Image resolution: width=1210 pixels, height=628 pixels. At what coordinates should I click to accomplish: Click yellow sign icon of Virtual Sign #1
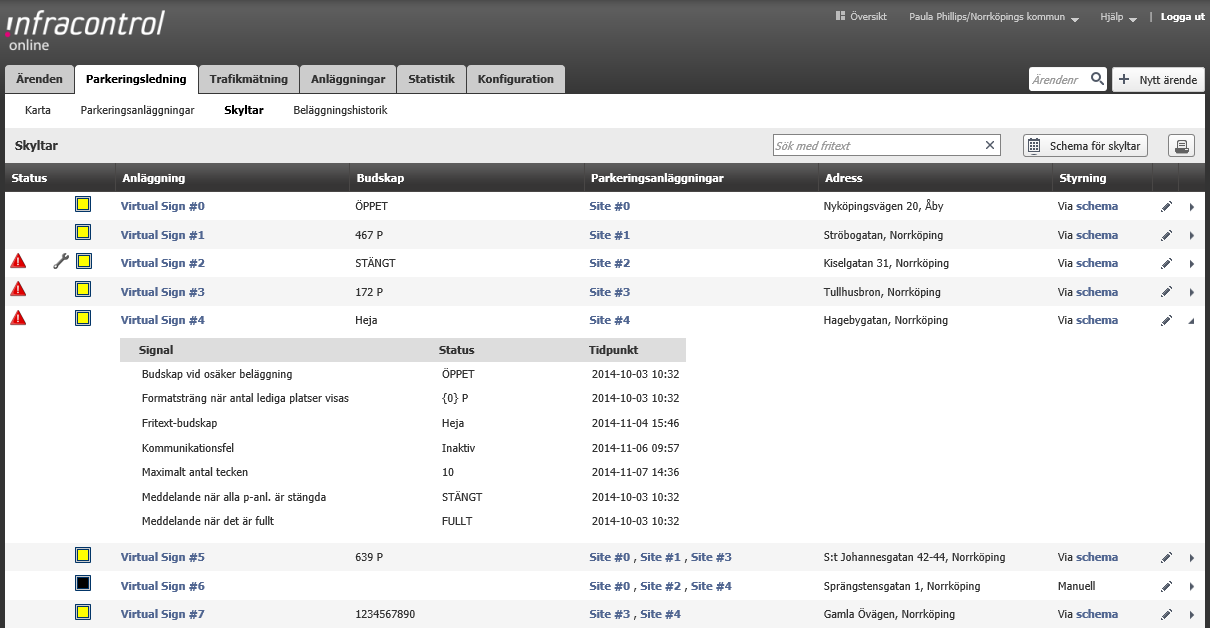(x=83, y=233)
